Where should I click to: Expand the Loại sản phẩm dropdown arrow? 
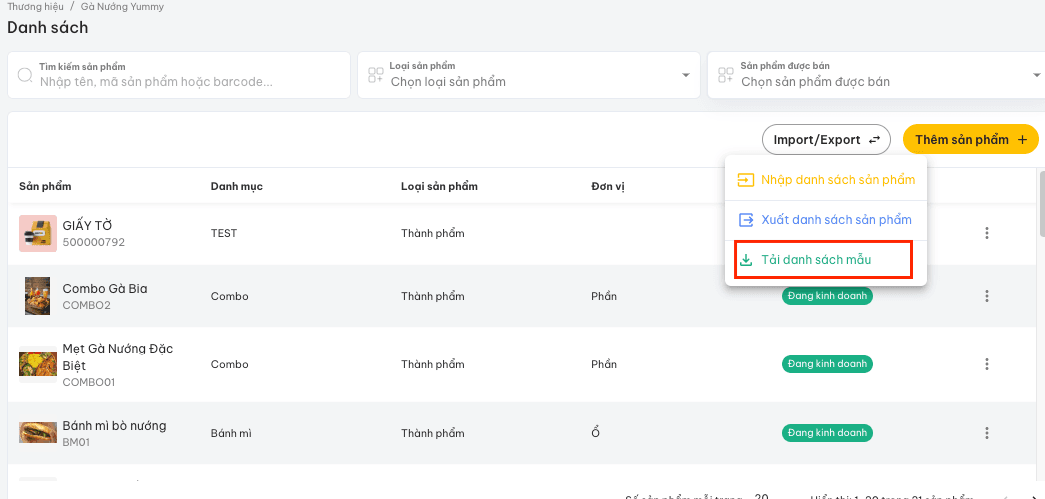coord(686,75)
